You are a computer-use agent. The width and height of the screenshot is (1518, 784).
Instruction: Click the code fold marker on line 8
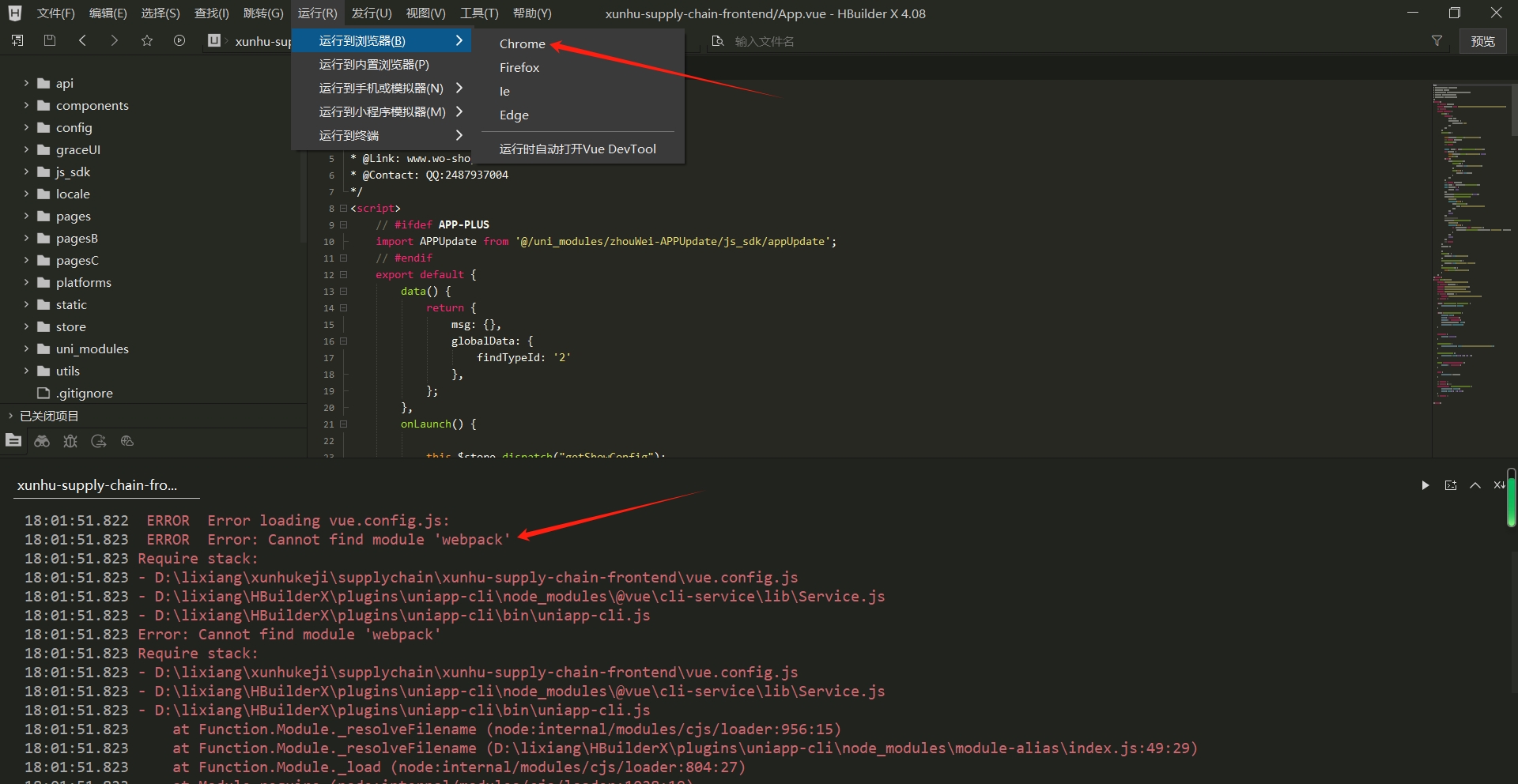tap(343, 209)
